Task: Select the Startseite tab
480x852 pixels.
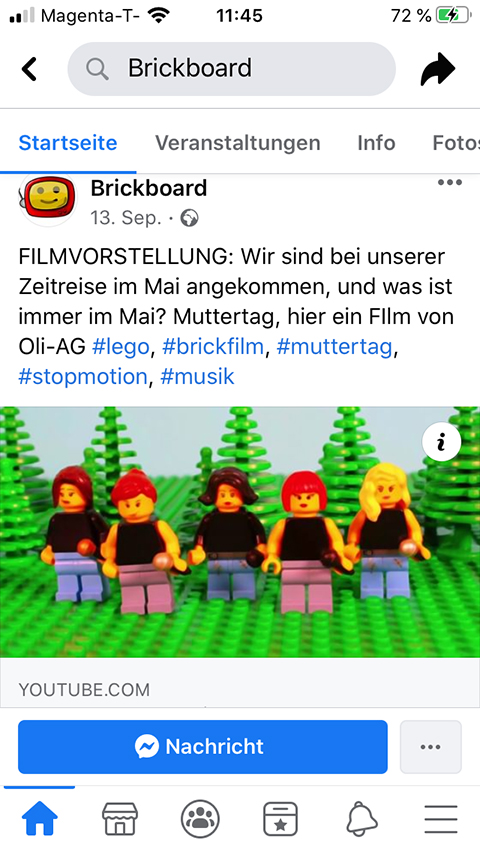Action: 68,143
